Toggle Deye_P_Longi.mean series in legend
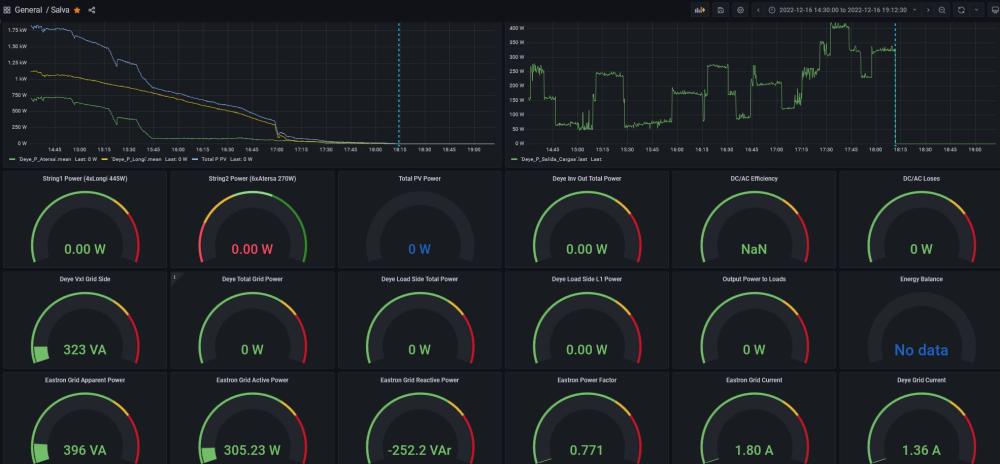Viewport: 1000px width, 464px height. (x=135, y=159)
